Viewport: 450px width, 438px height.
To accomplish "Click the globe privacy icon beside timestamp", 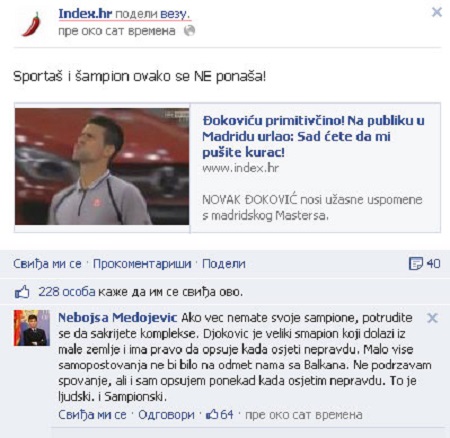I will [189, 31].
